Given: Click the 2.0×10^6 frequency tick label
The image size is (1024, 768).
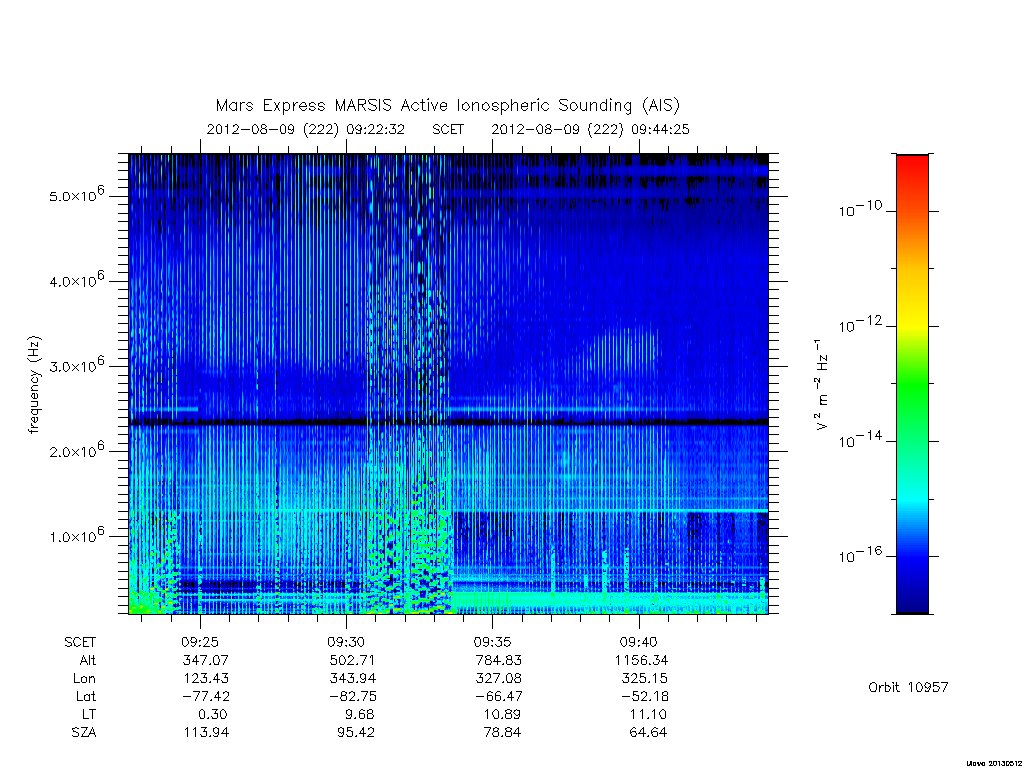Looking at the screenshot, I should point(77,450).
